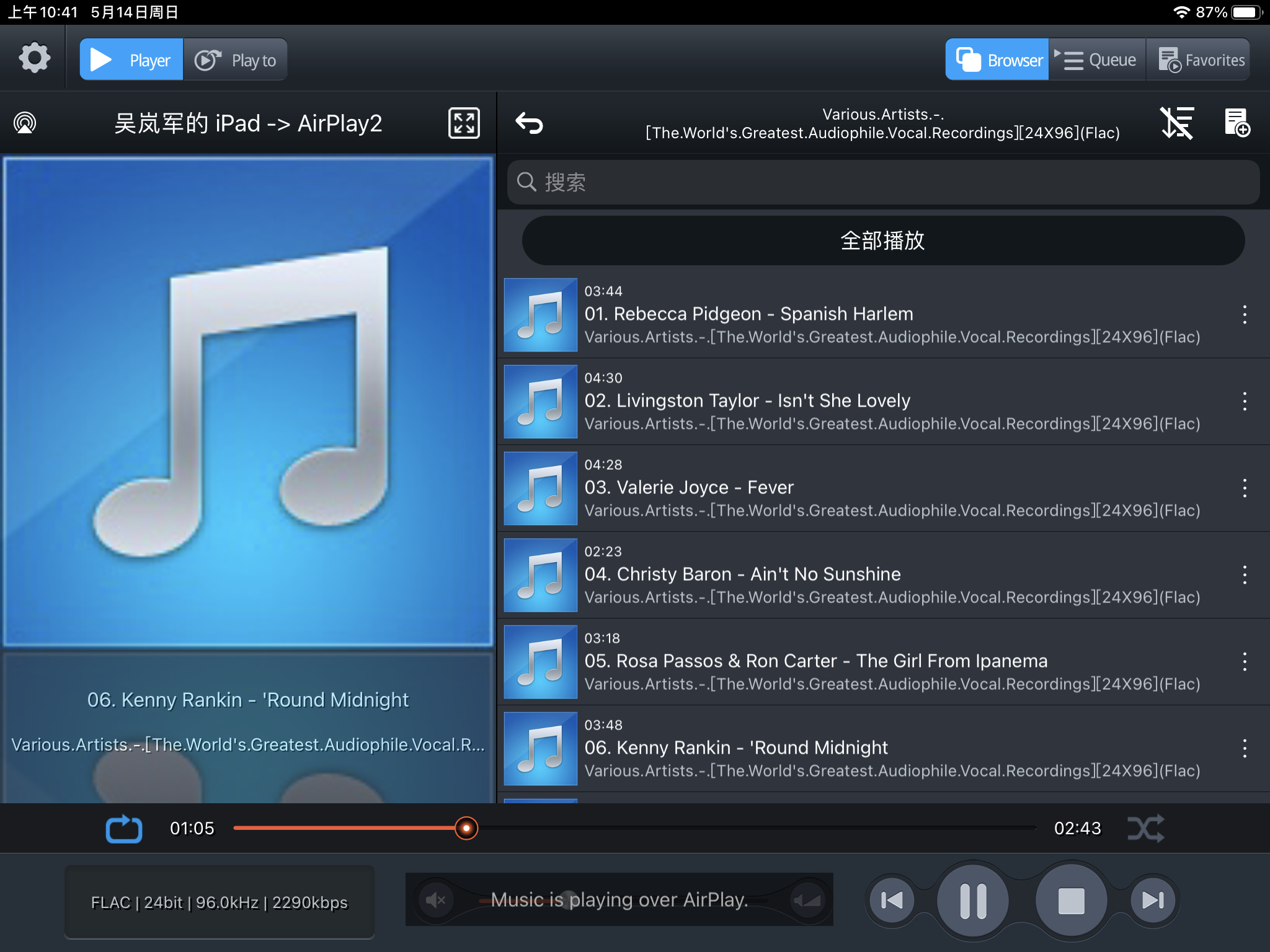Play 06. Kenny Rankin - 'Round Midnight in list
Image resolution: width=1270 pixels, height=952 pixels.
pos(883,749)
